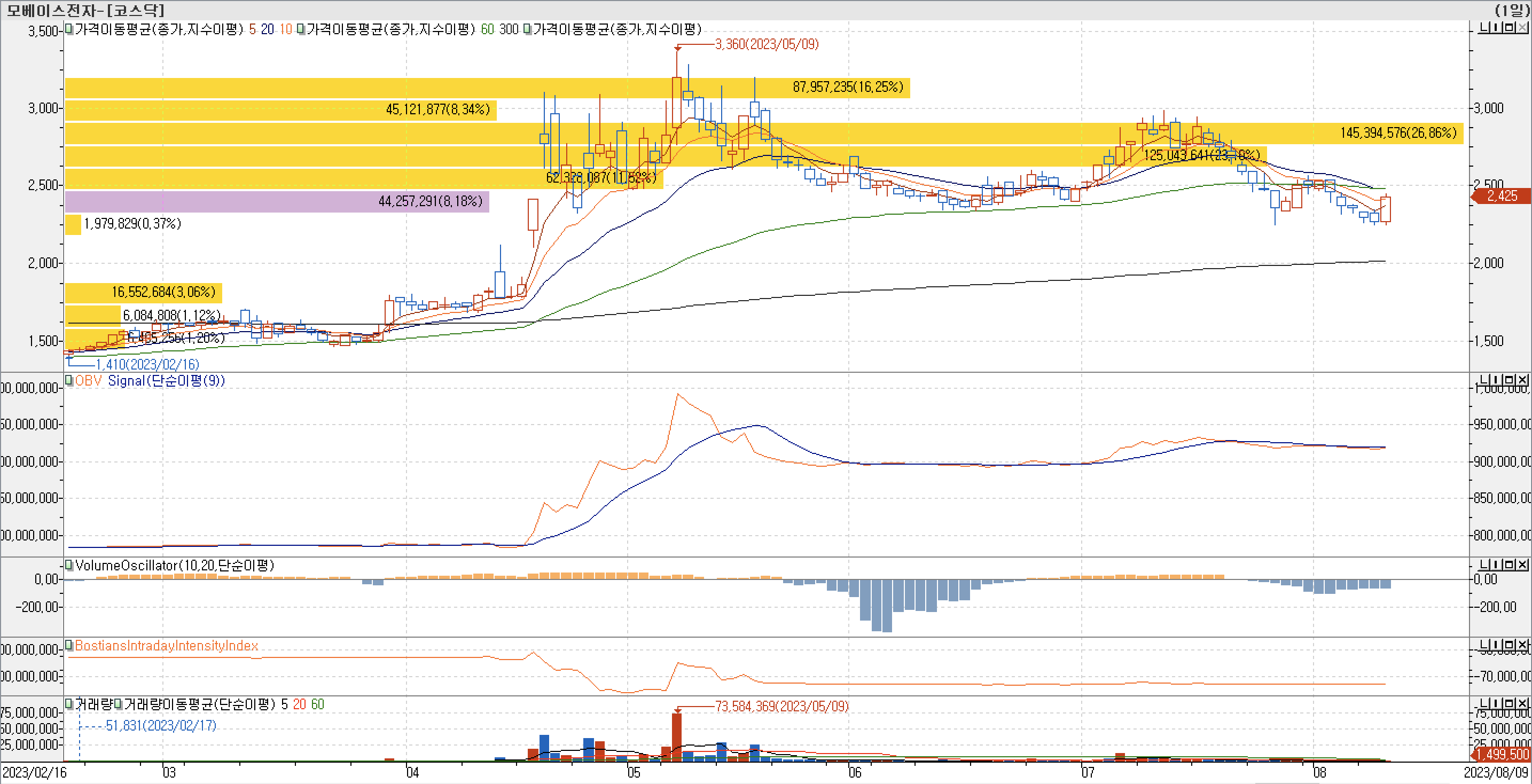
Task: Toggle the first 가격이동평균 5 20 10 indicator box
Action: pos(69,29)
